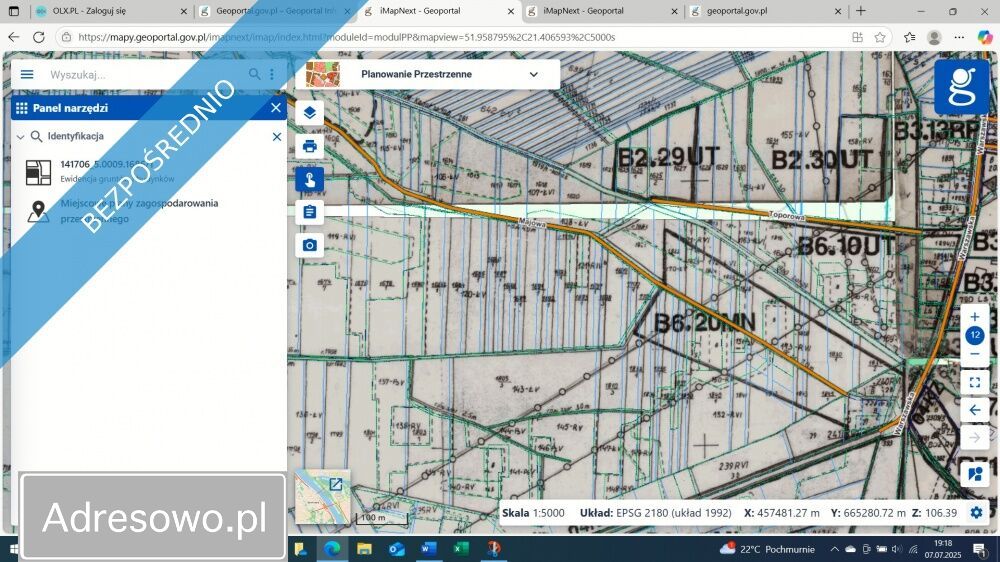Viewport: 1000px width, 562px height.
Task: Click the weather 22°C Pochmurnie widget
Action: tap(767, 549)
